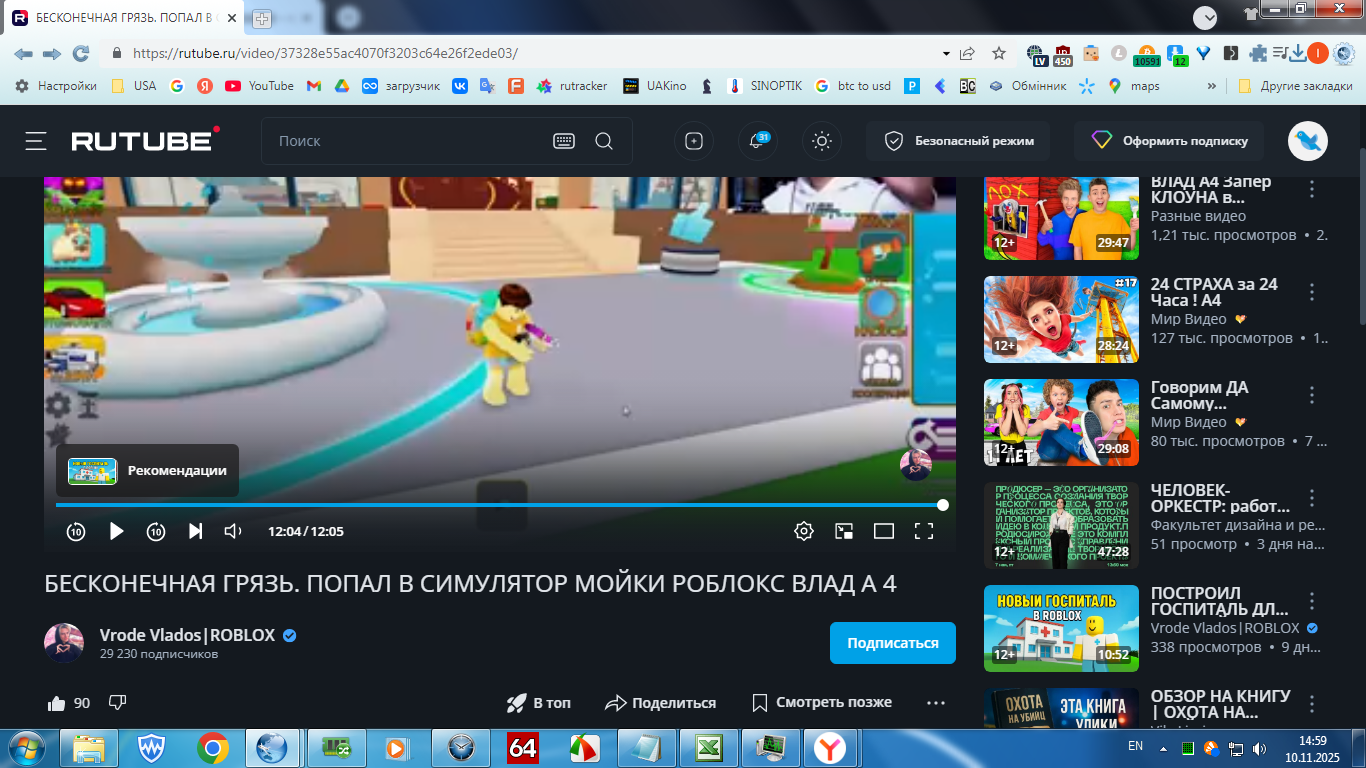Open the notifications bell
The height and width of the screenshot is (768, 1366).
pos(758,141)
